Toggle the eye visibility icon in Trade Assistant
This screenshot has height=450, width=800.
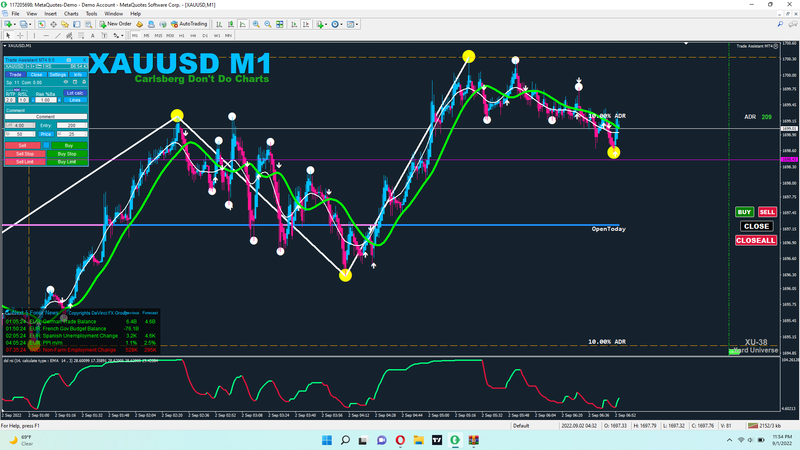pyautogui.click(x=65, y=82)
